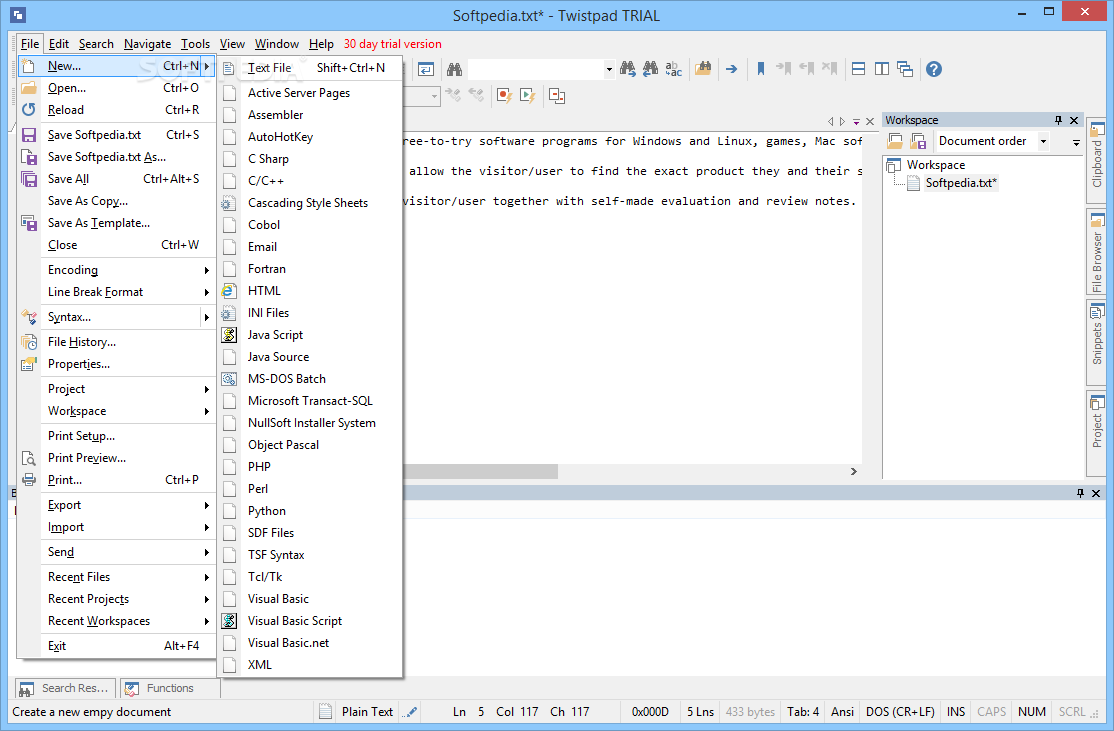Expand the Export submenu

(128, 505)
